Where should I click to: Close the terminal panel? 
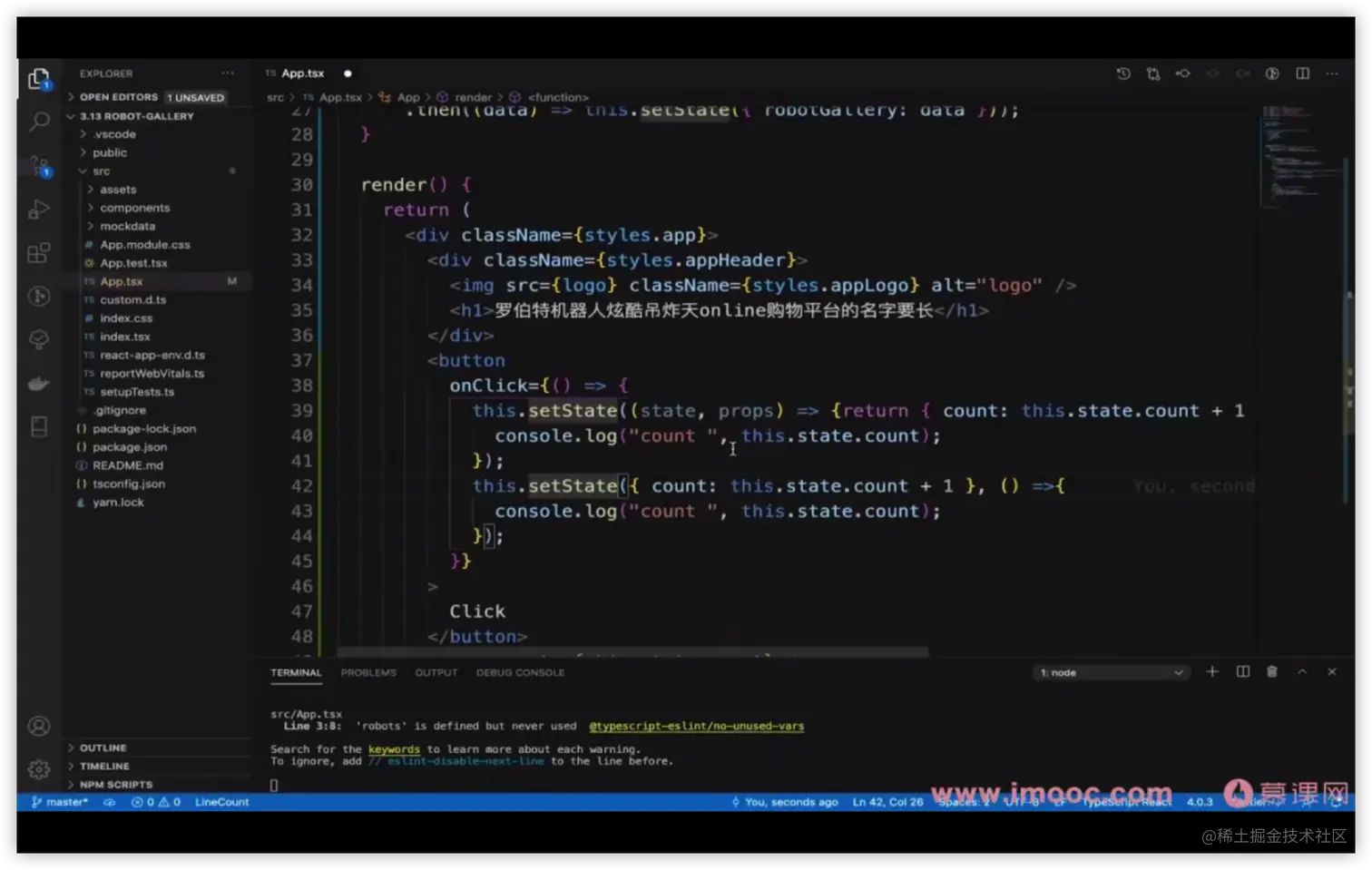click(1332, 671)
